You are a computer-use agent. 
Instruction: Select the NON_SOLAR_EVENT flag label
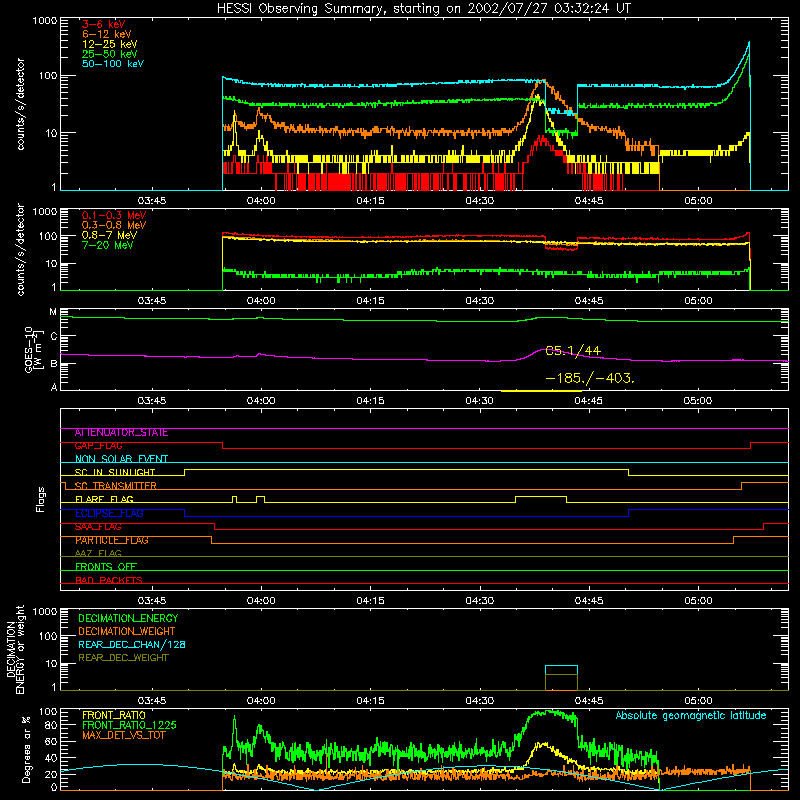[x=121, y=459]
